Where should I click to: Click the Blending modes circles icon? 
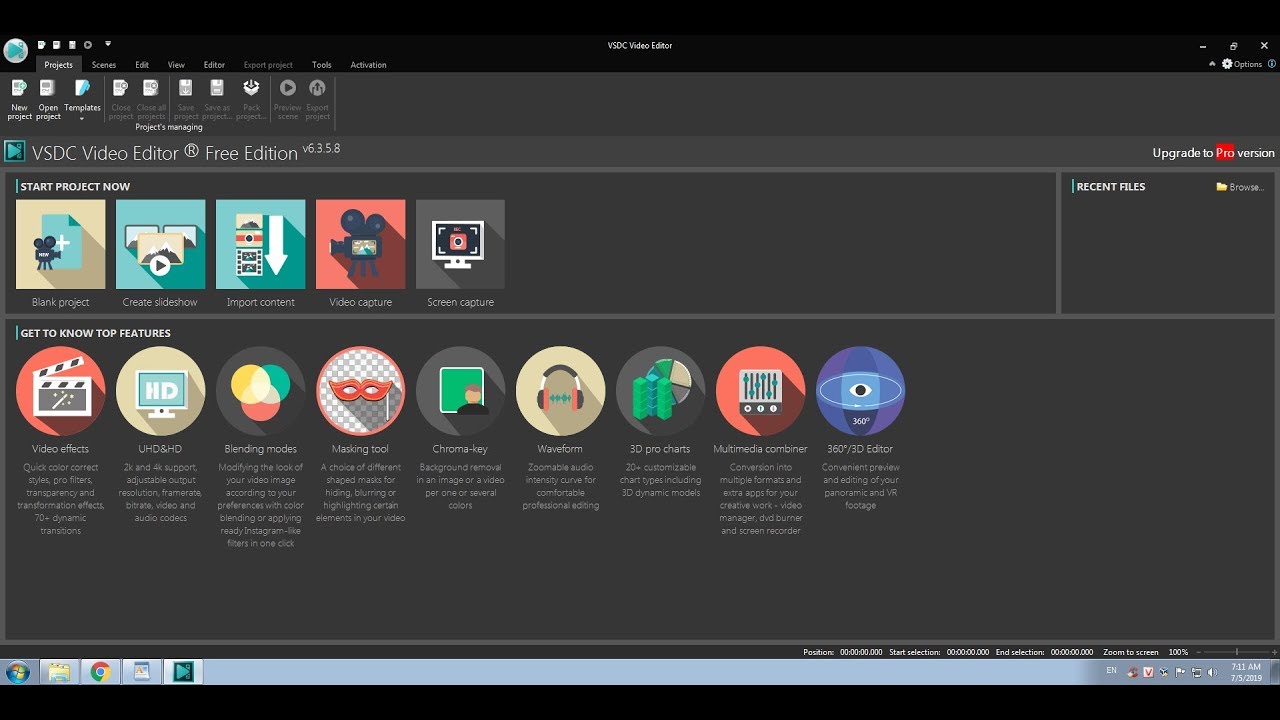260,391
